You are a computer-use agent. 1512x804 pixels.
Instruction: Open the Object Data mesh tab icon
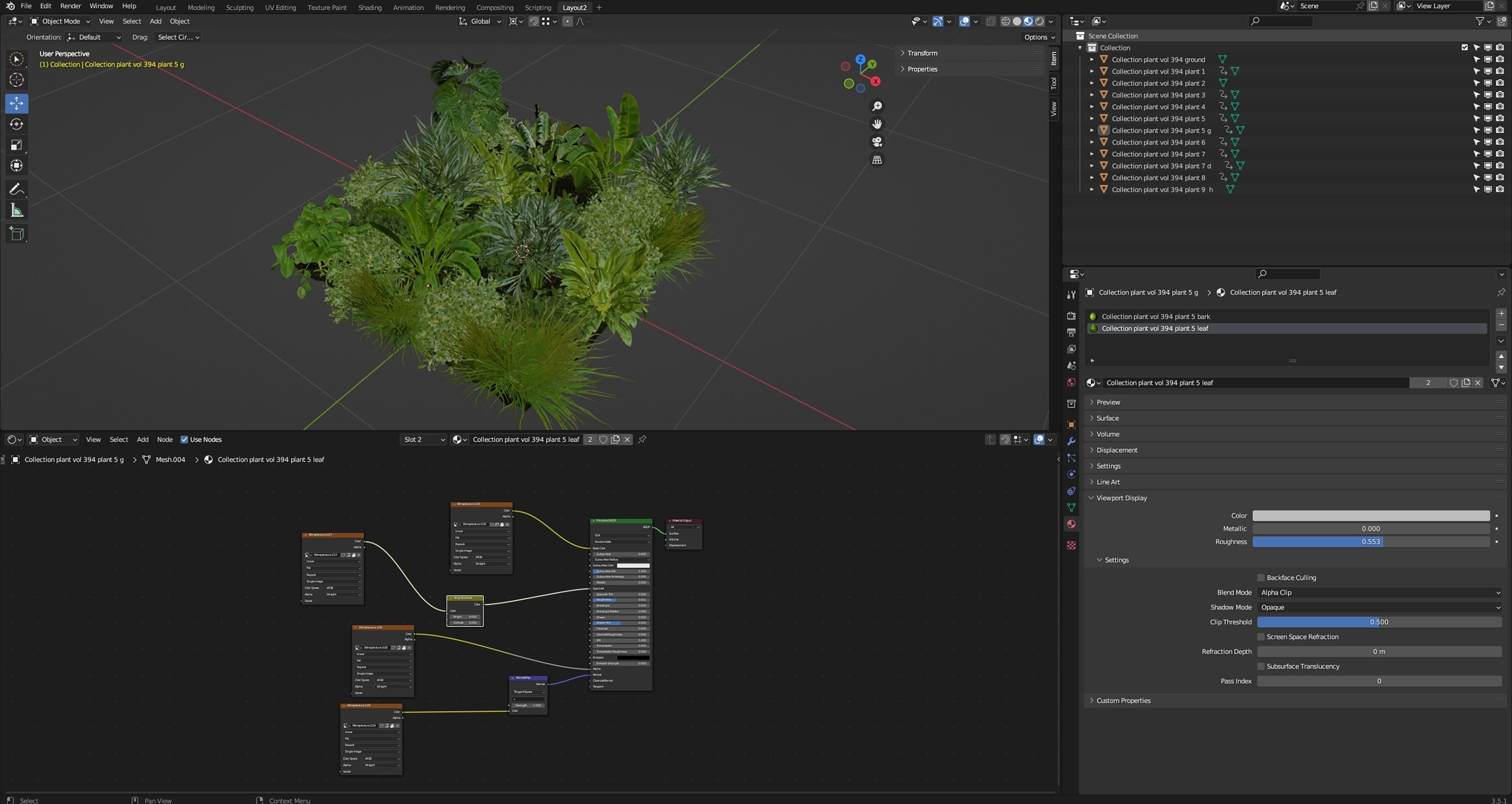(1071, 507)
